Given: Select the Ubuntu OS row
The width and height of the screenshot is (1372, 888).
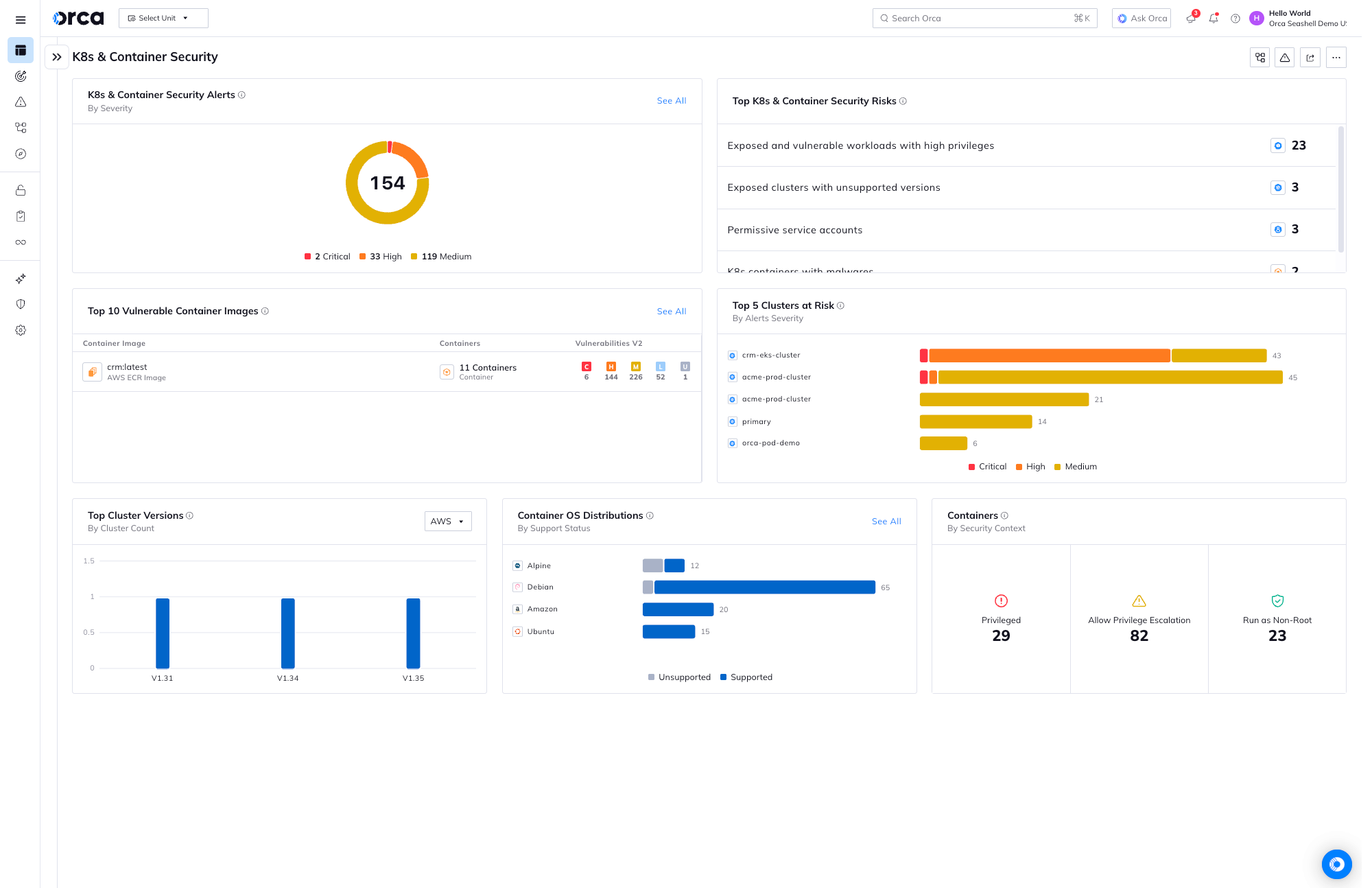Looking at the screenshot, I should point(541,632).
